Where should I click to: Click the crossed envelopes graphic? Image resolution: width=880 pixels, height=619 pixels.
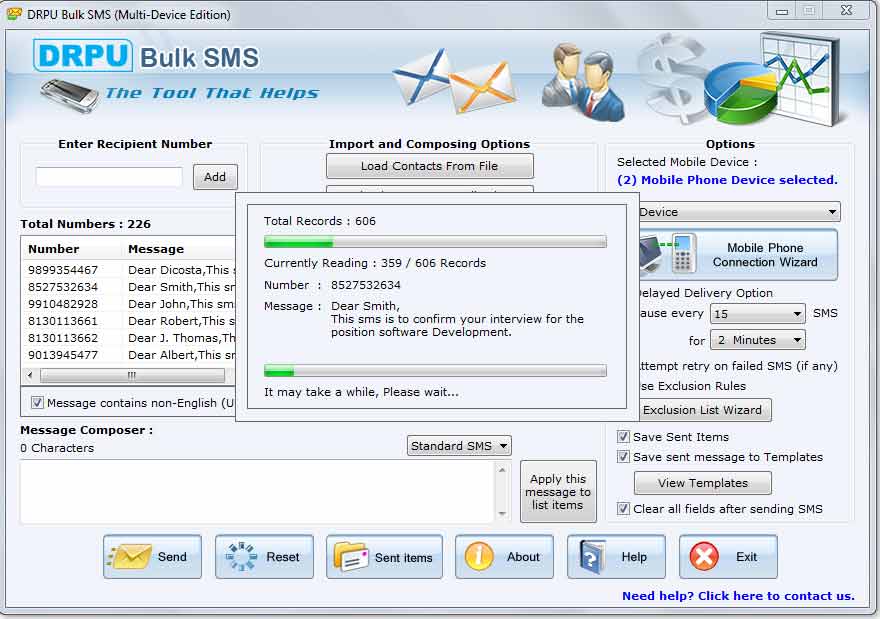pos(453,81)
